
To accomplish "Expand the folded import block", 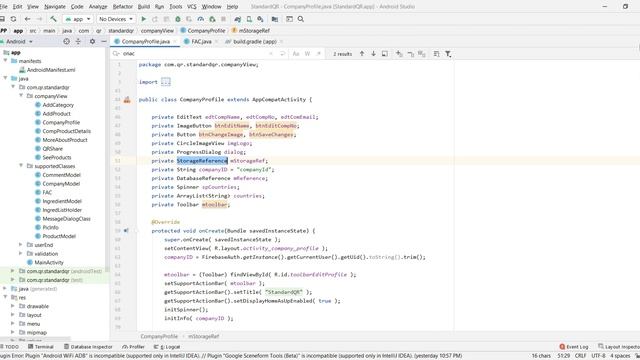I will [166, 82].
